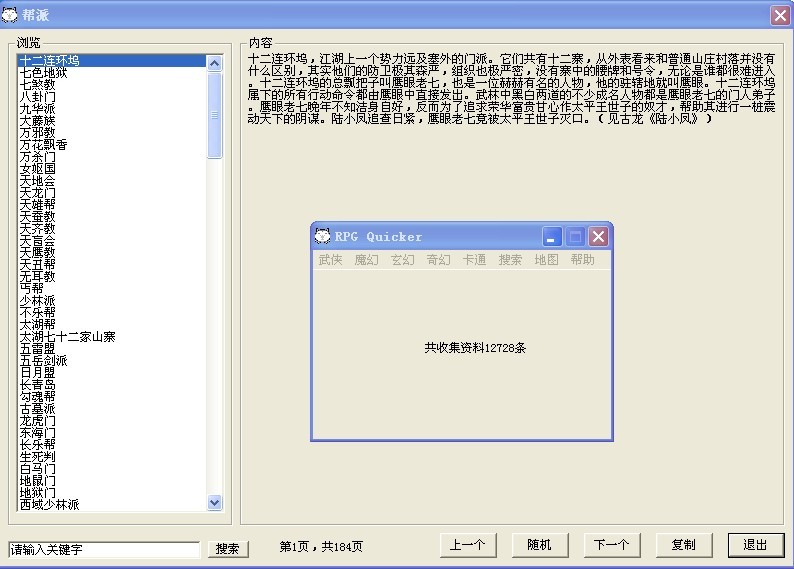Select 西域少林派 in the list
The image size is (794, 569).
pyautogui.click(x=112, y=505)
